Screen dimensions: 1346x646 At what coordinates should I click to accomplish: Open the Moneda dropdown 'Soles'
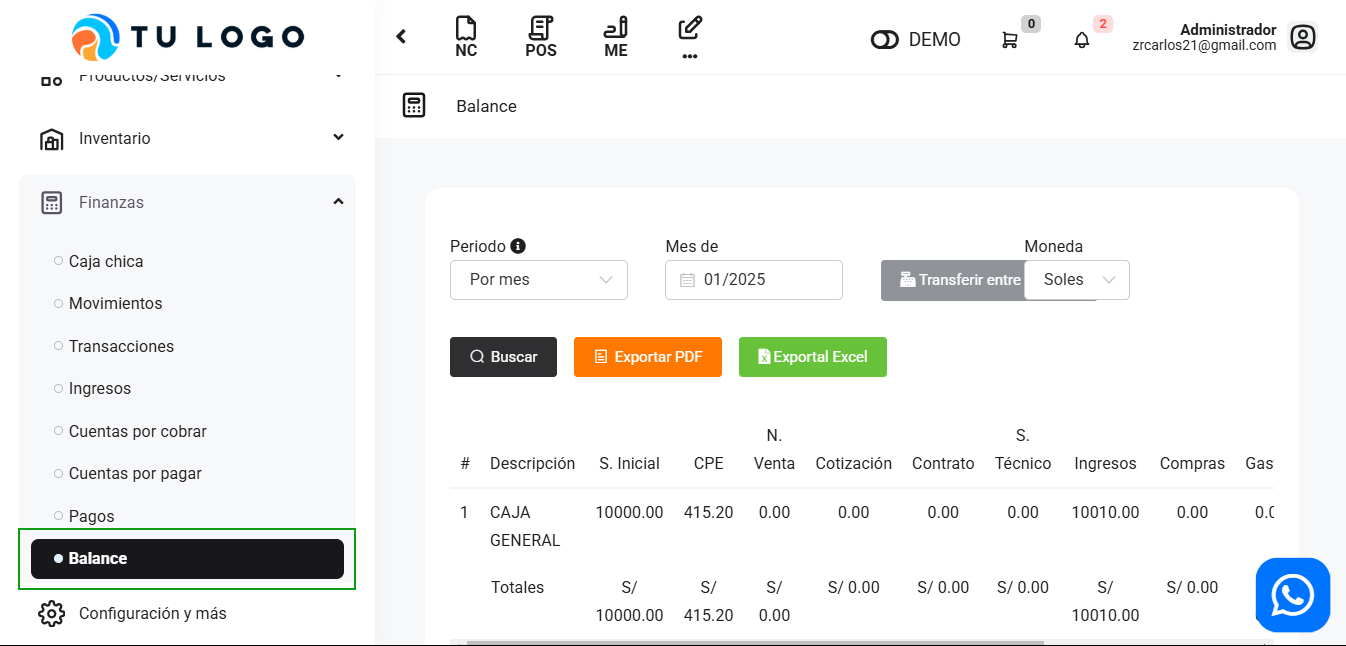(1077, 280)
